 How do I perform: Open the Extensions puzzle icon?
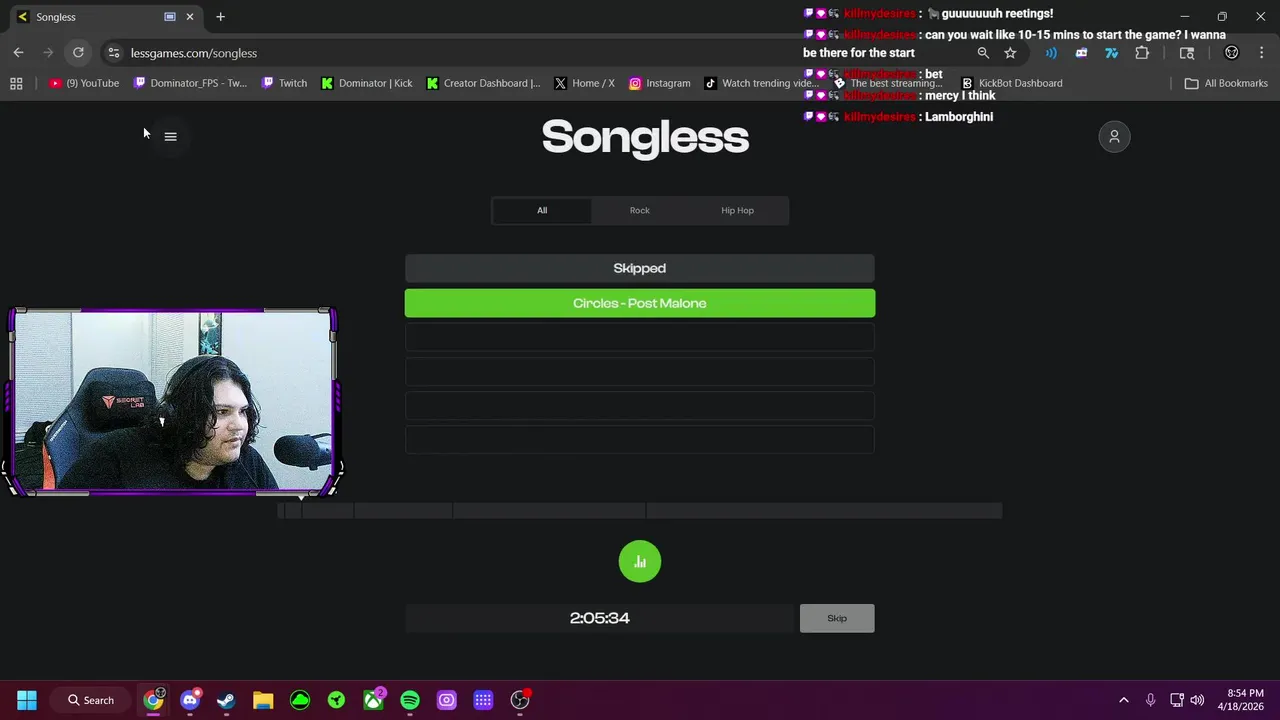(x=1142, y=53)
